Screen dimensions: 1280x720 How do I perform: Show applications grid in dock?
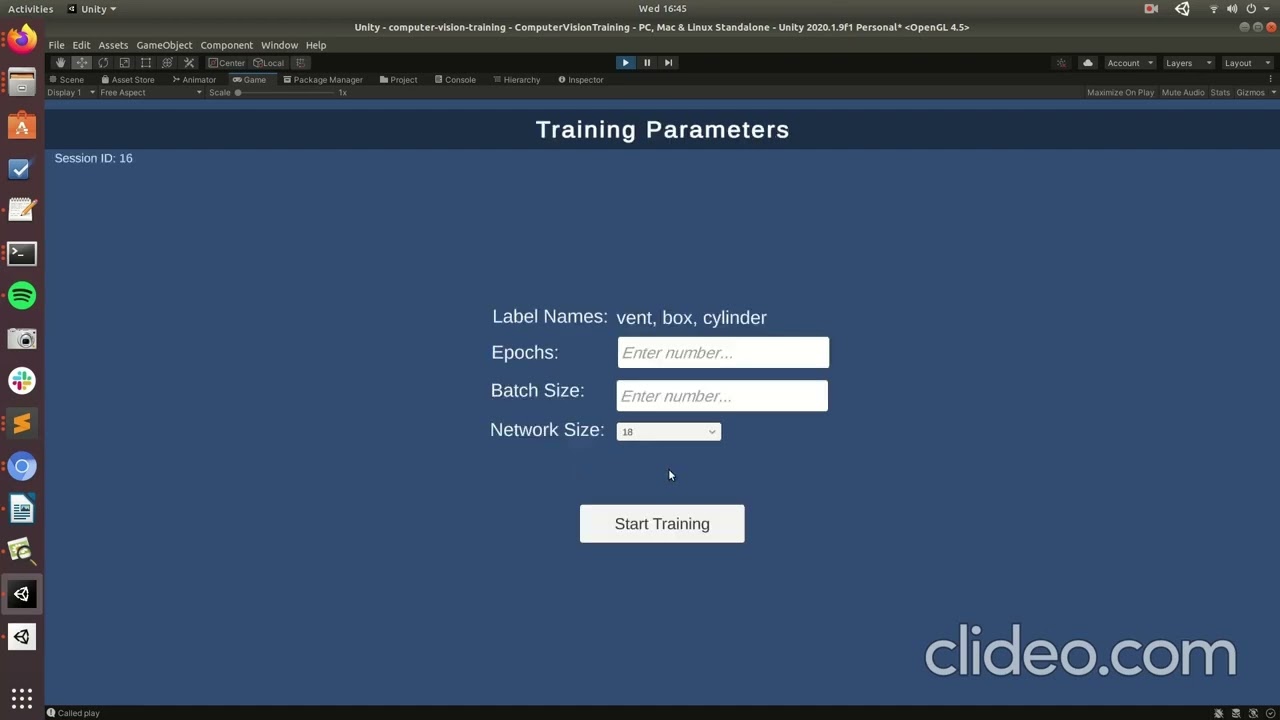tap(22, 698)
